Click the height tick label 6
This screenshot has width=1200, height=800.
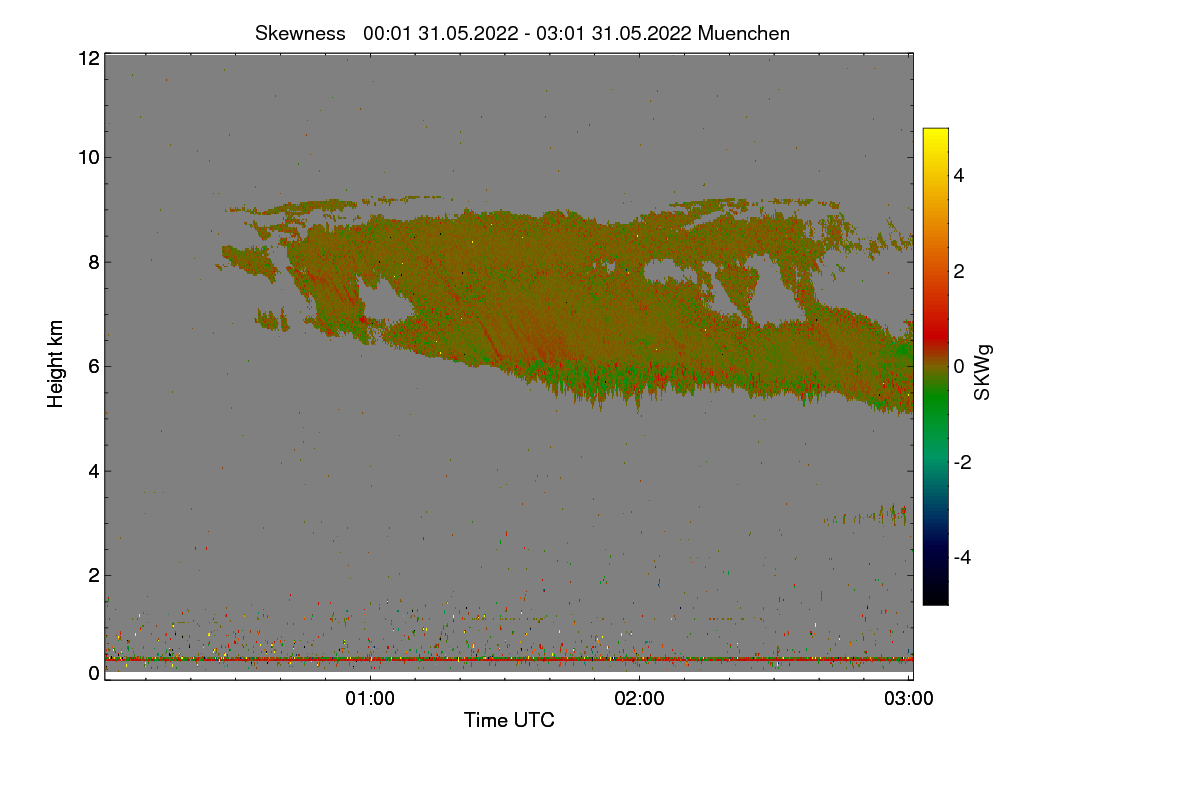click(94, 366)
